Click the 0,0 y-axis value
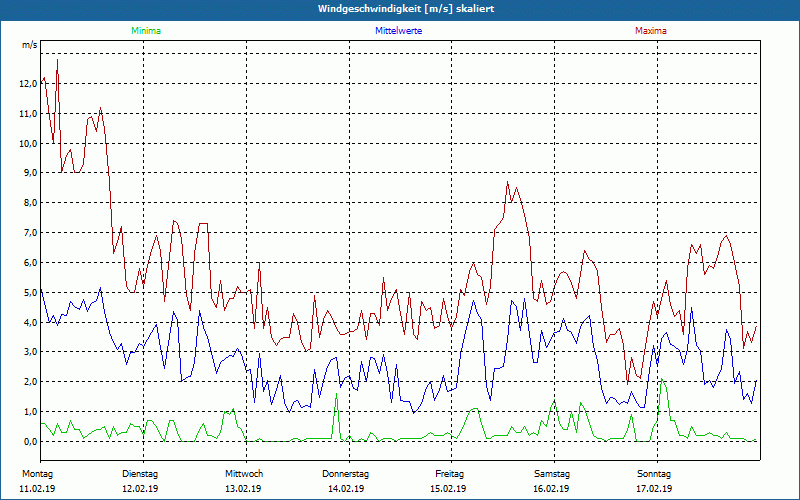The image size is (800, 500). click(x=31, y=441)
